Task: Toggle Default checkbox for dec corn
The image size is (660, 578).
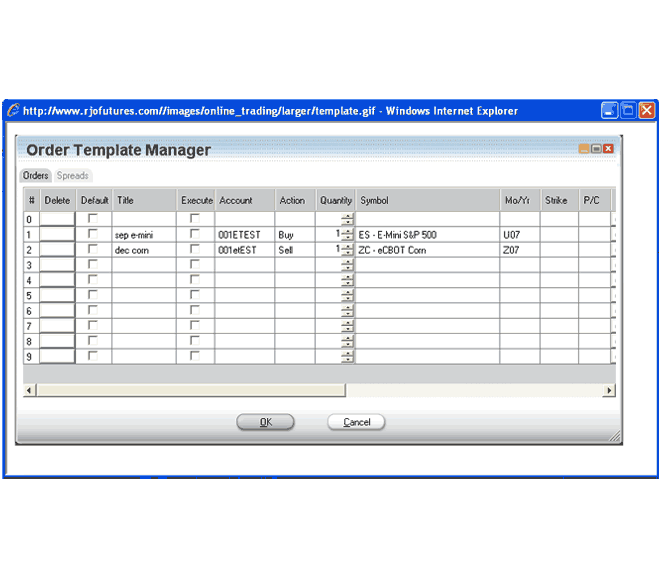Action: (x=93, y=249)
